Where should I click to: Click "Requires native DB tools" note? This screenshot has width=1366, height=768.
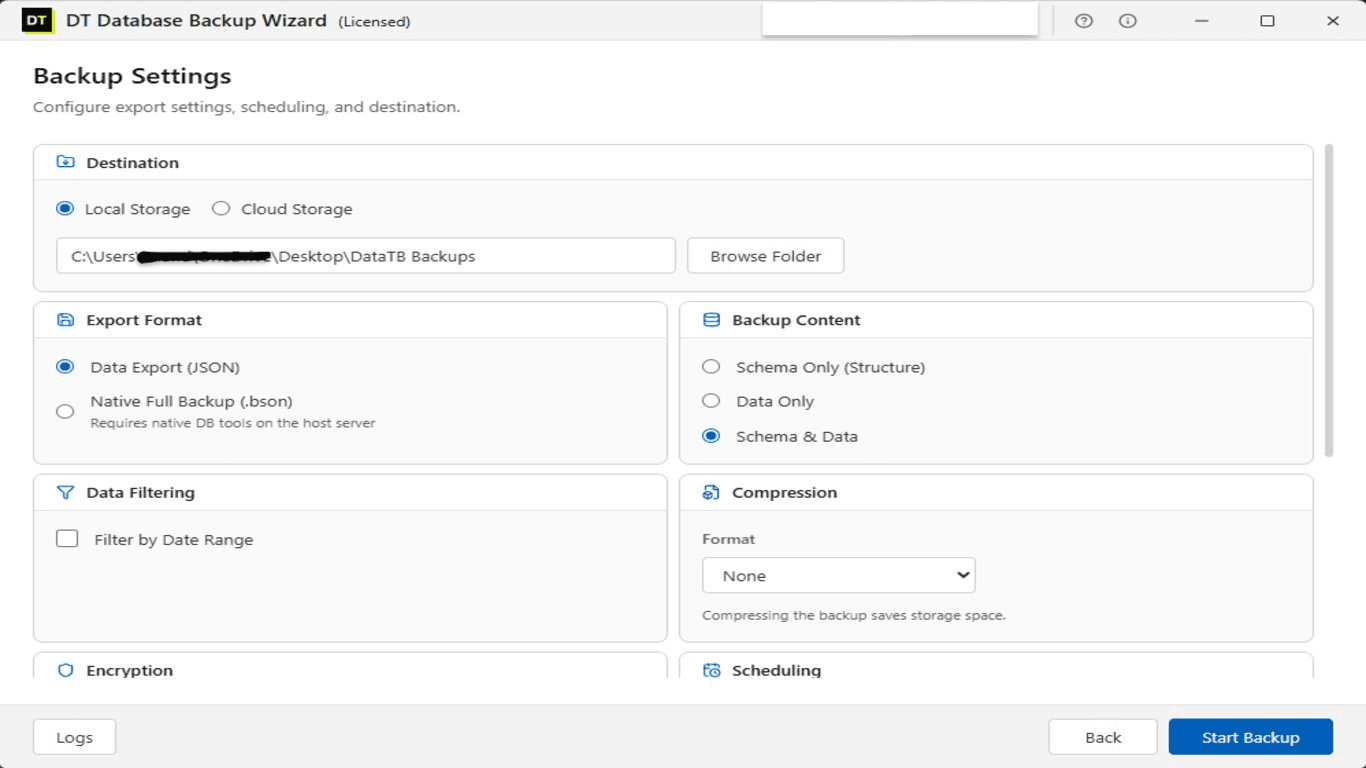[x=233, y=423]
